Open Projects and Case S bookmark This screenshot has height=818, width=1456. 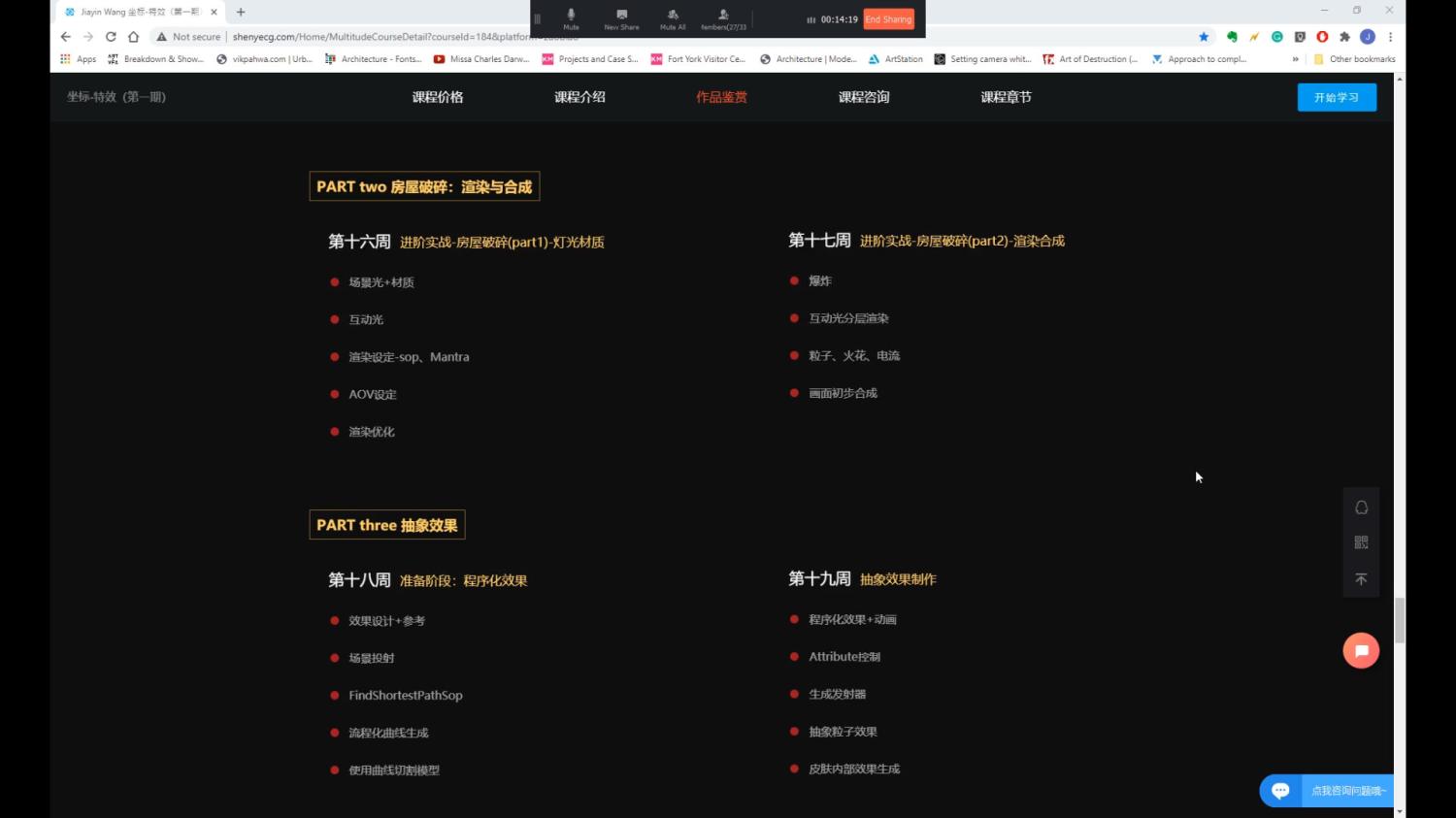point(590,59)
